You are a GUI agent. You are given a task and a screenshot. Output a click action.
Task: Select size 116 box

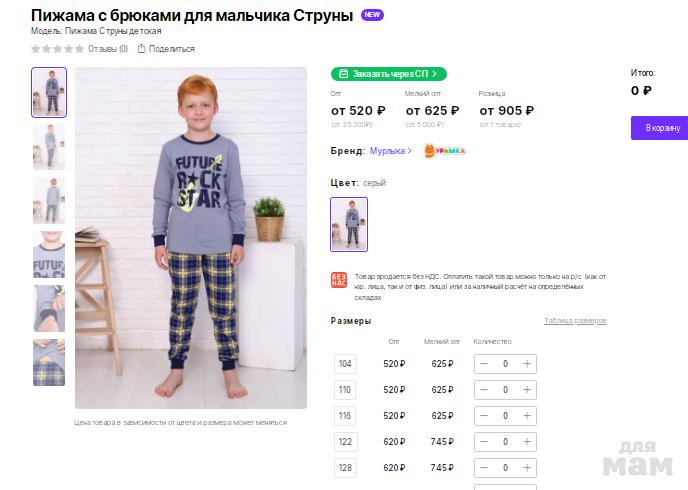(345, 416)
